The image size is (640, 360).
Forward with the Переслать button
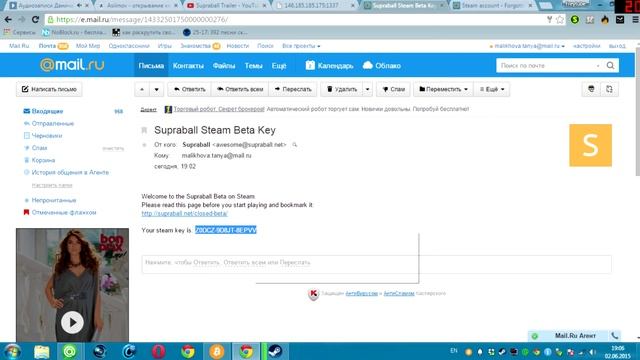tap(293, 89)
